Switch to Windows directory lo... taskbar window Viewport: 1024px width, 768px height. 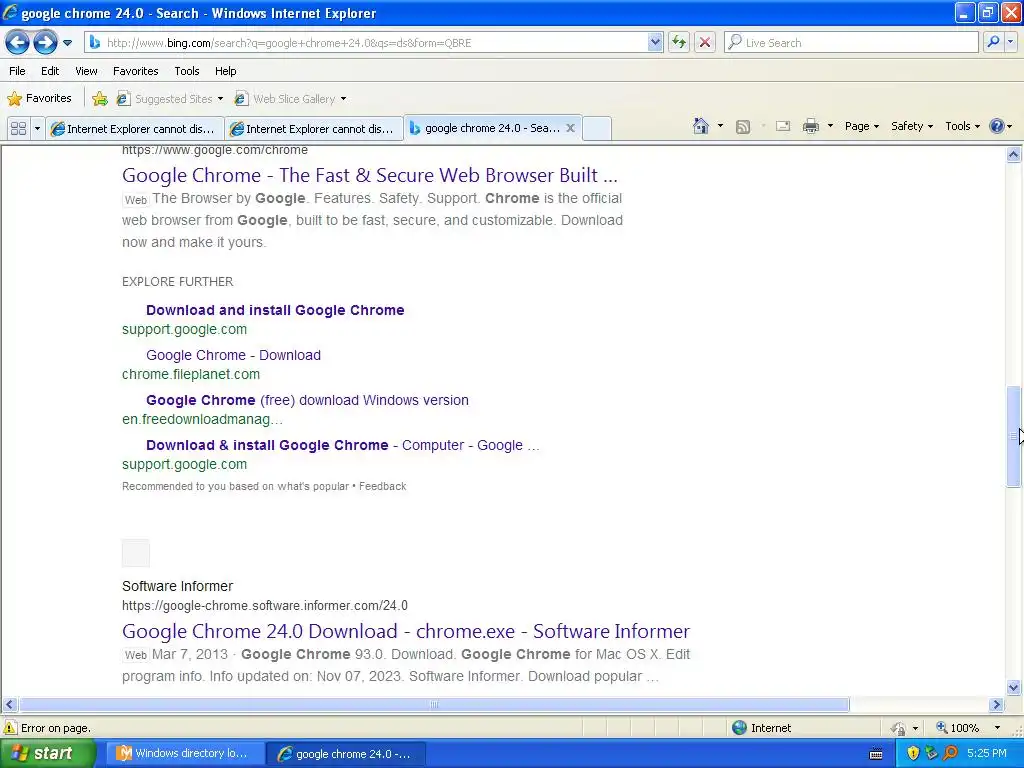(185, 754)
